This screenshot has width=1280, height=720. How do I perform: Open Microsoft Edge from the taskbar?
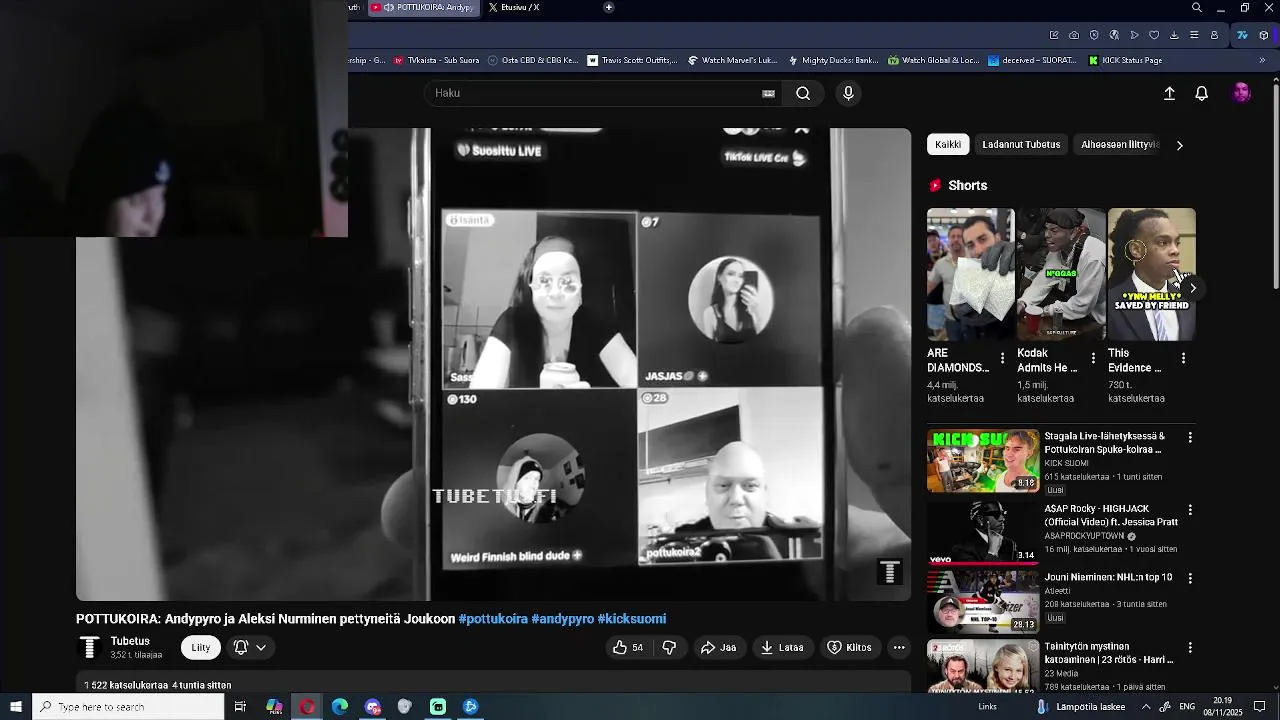coord(340,707)
